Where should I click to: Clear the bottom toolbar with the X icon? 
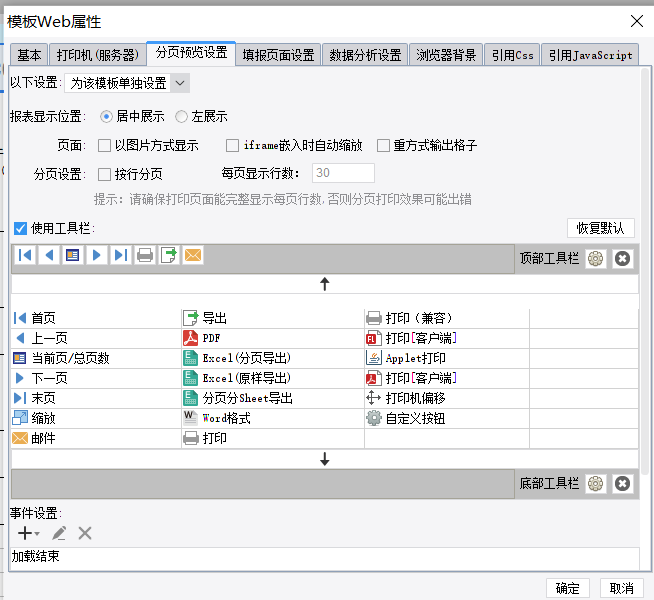point(622,484)
